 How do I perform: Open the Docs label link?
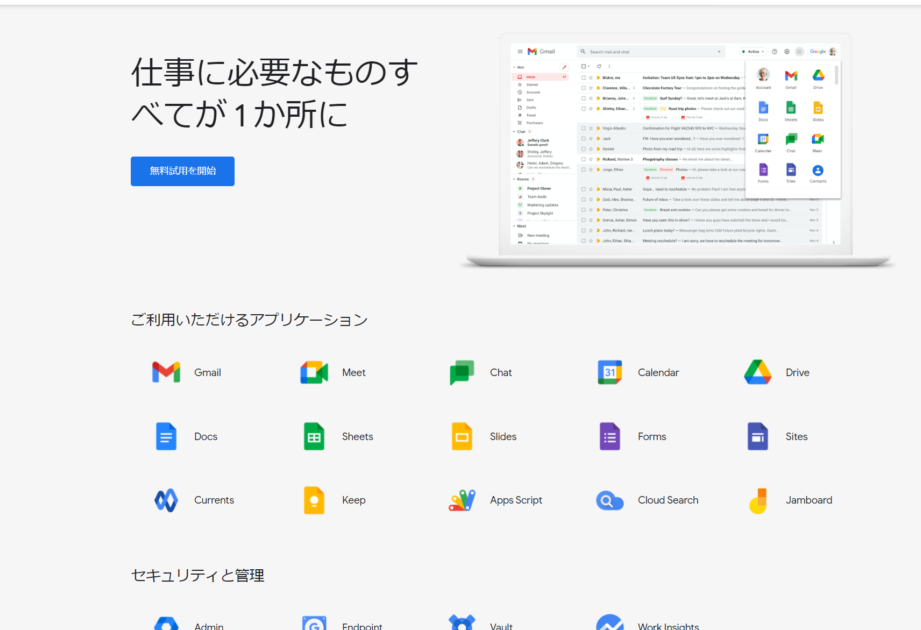(206, 436)
